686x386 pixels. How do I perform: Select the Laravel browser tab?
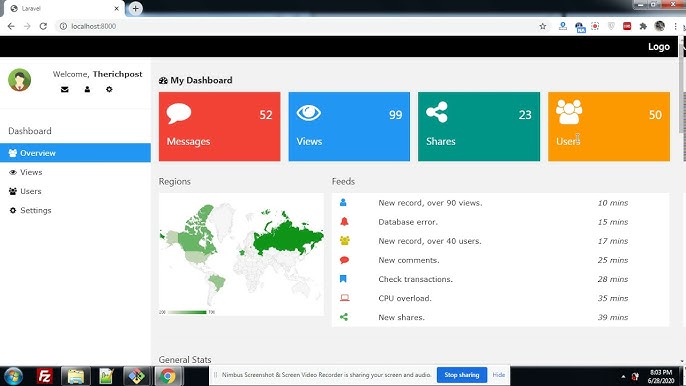tap(63, 9)
